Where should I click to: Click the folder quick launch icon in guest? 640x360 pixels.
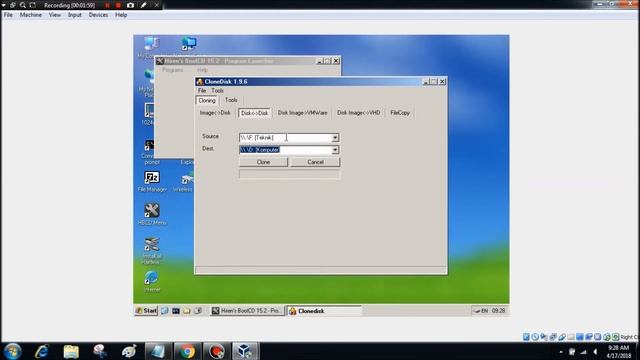click(x=187, y=311)
